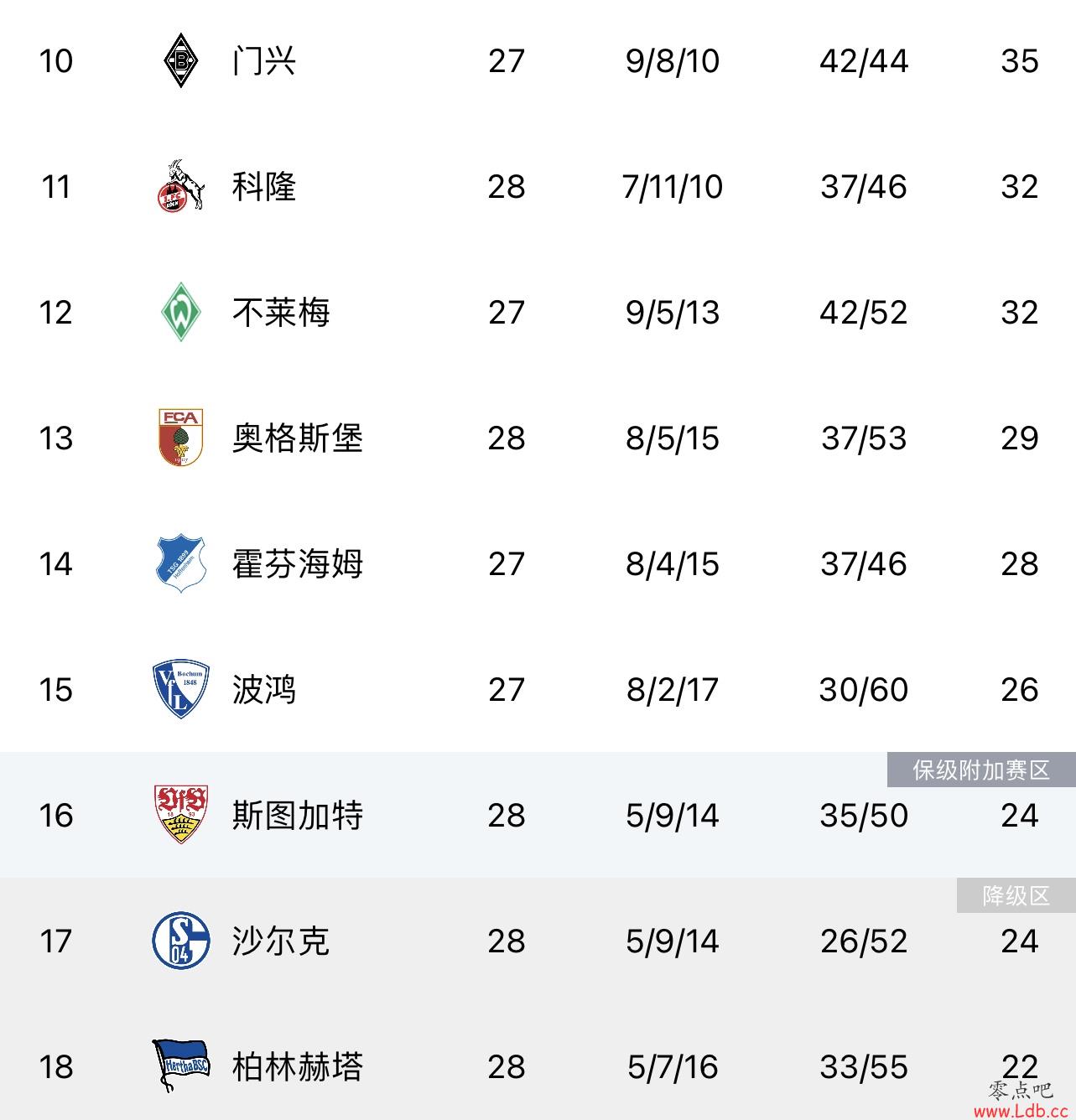Tap the Hertha BSC flag icon
1076x1120 pixels.
coord(180,1066)
